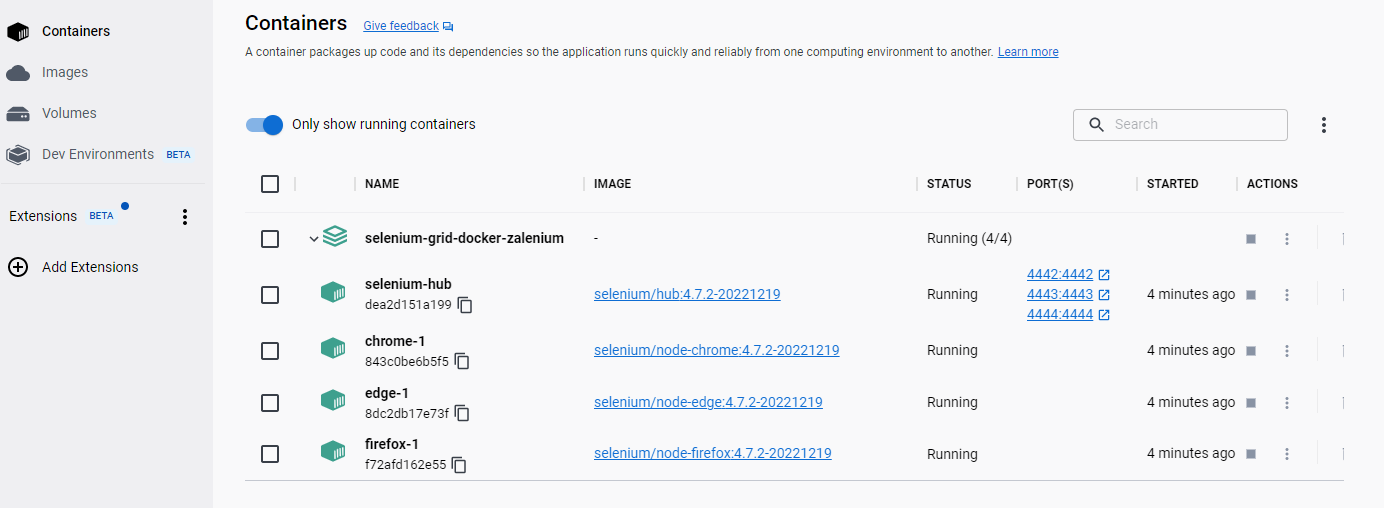Screen dimensions: 1384x508
Task: Open Extensions three-dot menu
Action: click(x=184, y=217)
